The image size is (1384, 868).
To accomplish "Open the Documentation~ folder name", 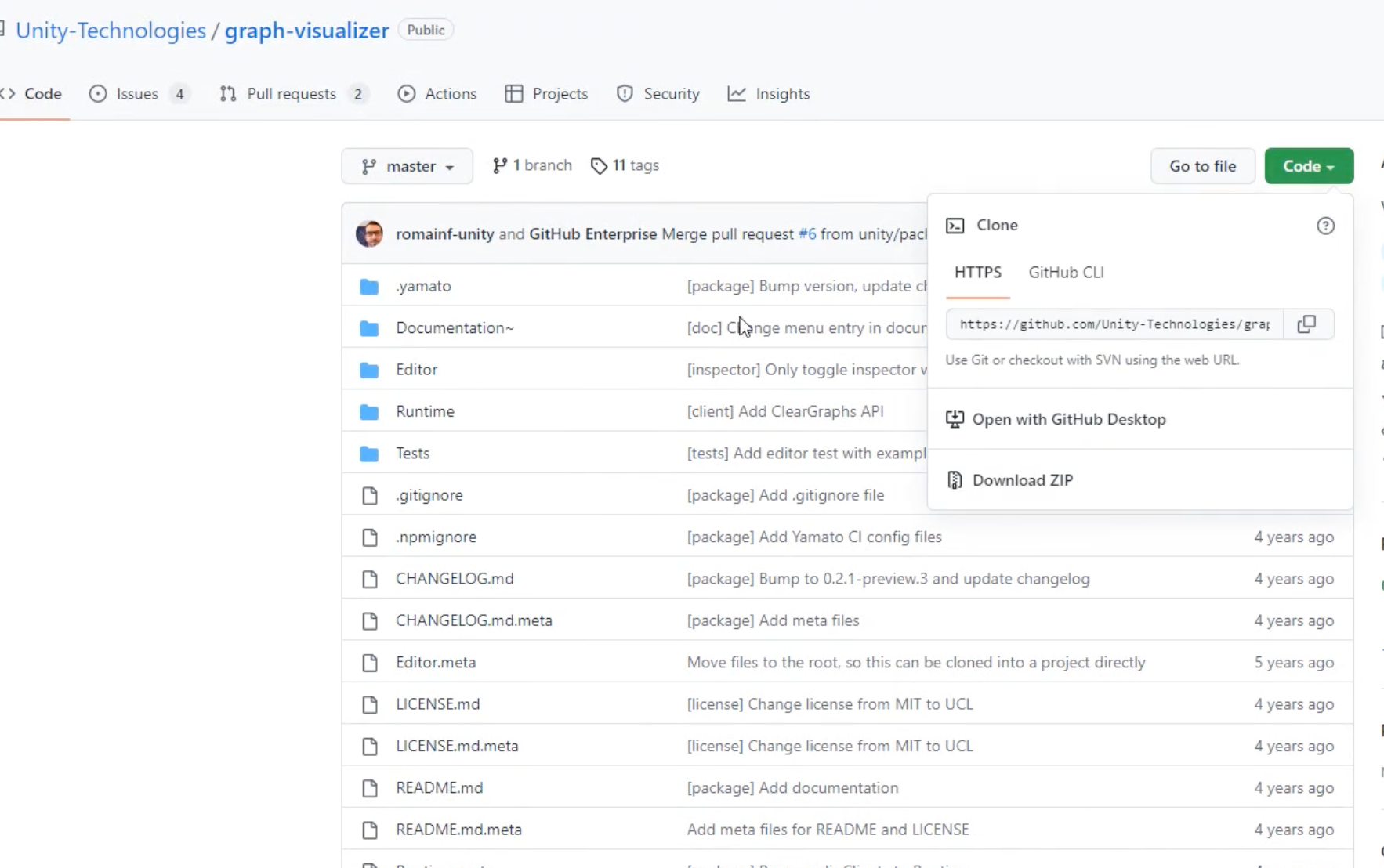I will click(x=455, y=328).
